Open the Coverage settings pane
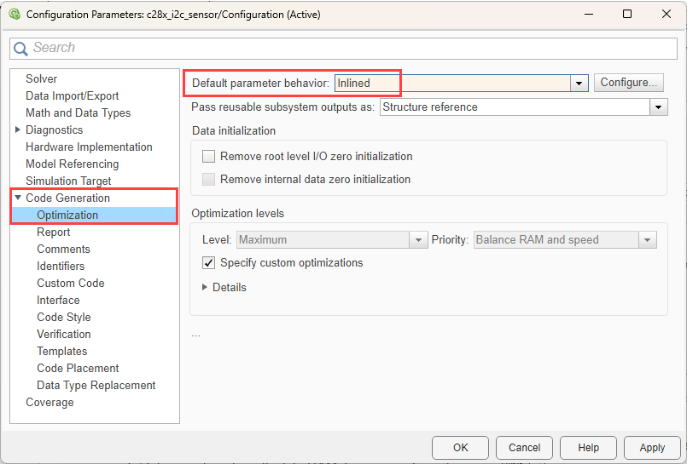 tap(49, 402)
